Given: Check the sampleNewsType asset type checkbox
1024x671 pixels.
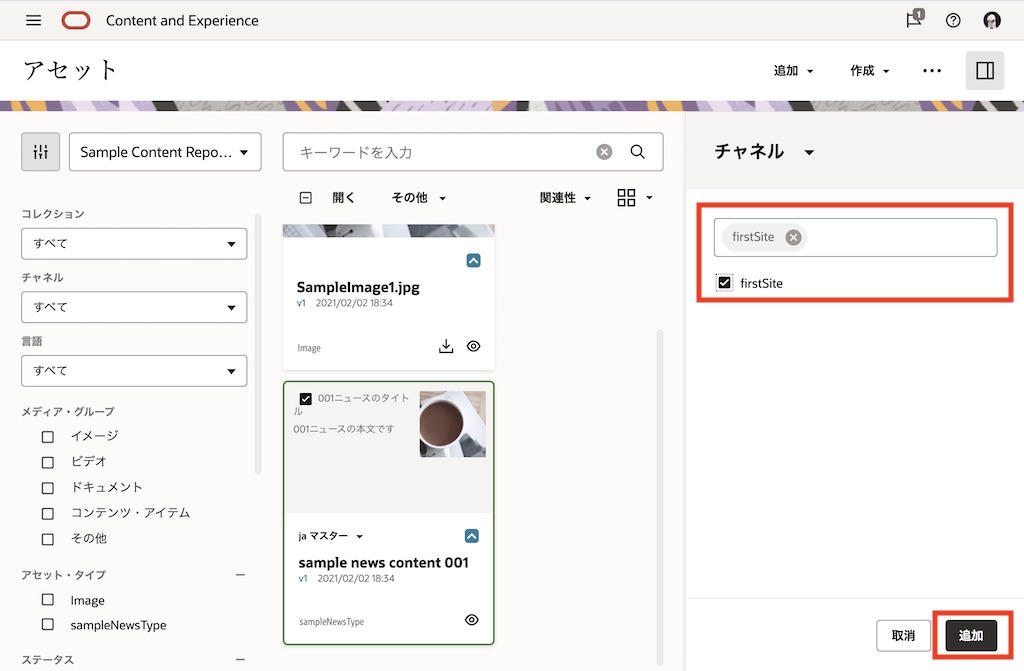Looking at the screenshot, I should click(48, 625).
